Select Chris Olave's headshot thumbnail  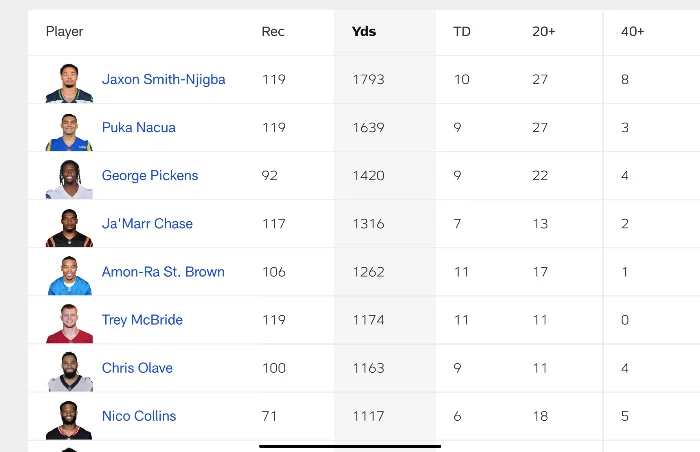69,369
